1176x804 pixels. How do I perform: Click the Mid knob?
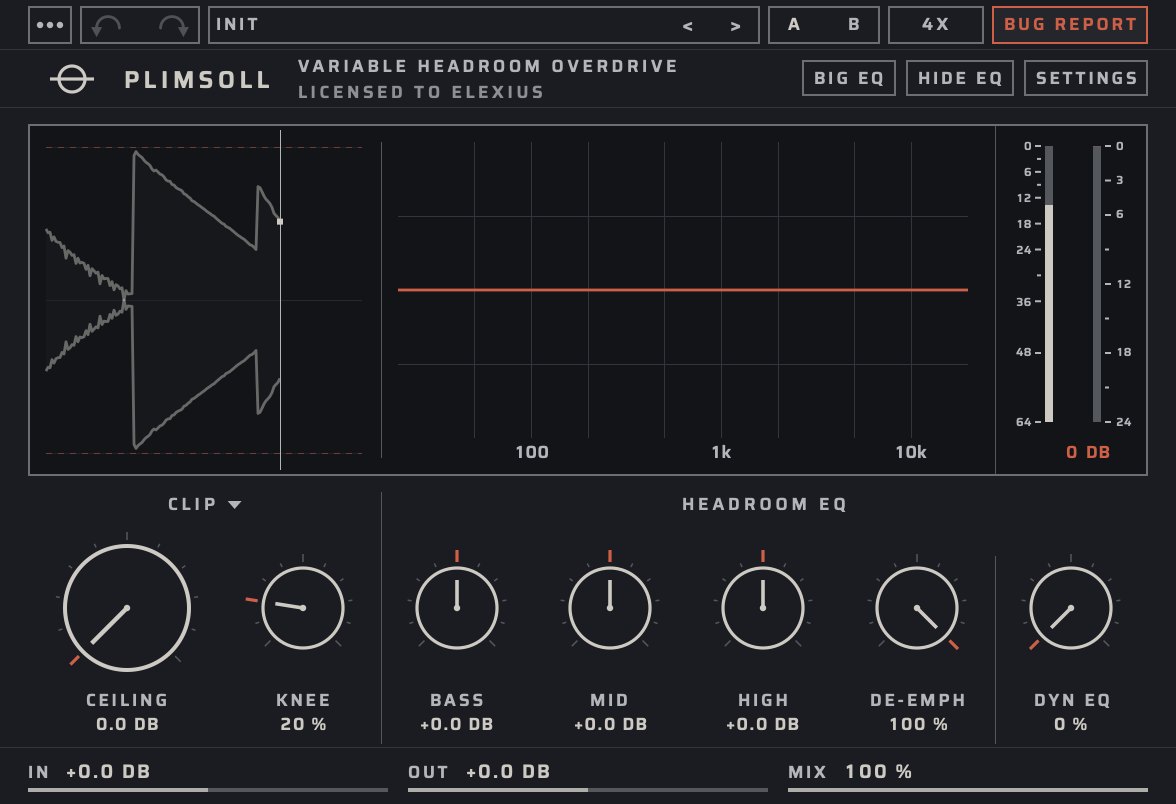point(610,608)
